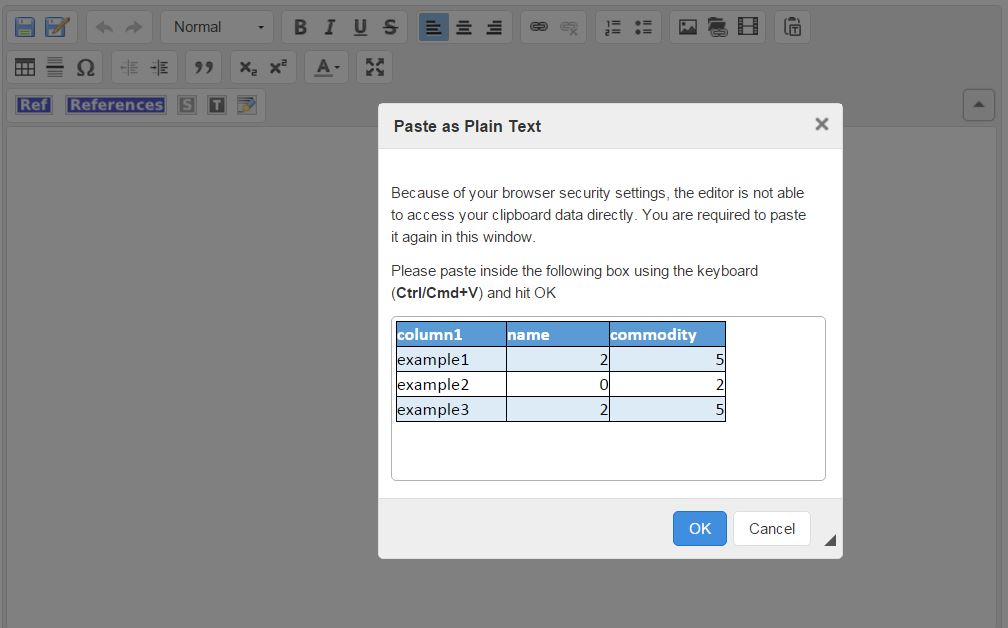1008x628 pixels.
Task: Click the insert image icon
Action: tap(688, 27)
